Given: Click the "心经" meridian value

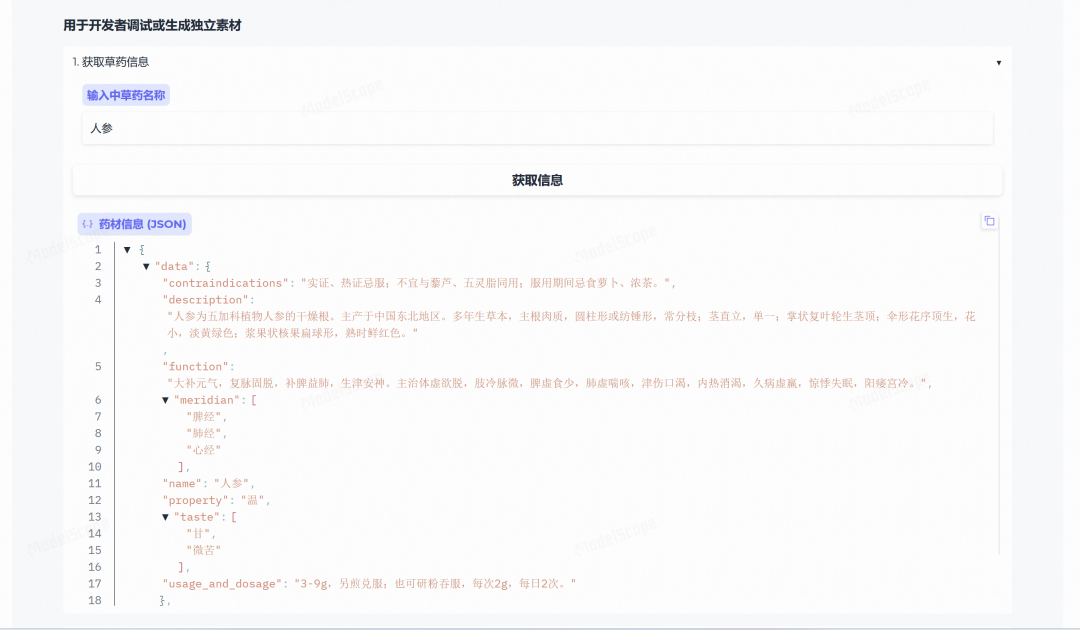Looking at the screenshot, I should pyautogui.click(x=204, y=450).
